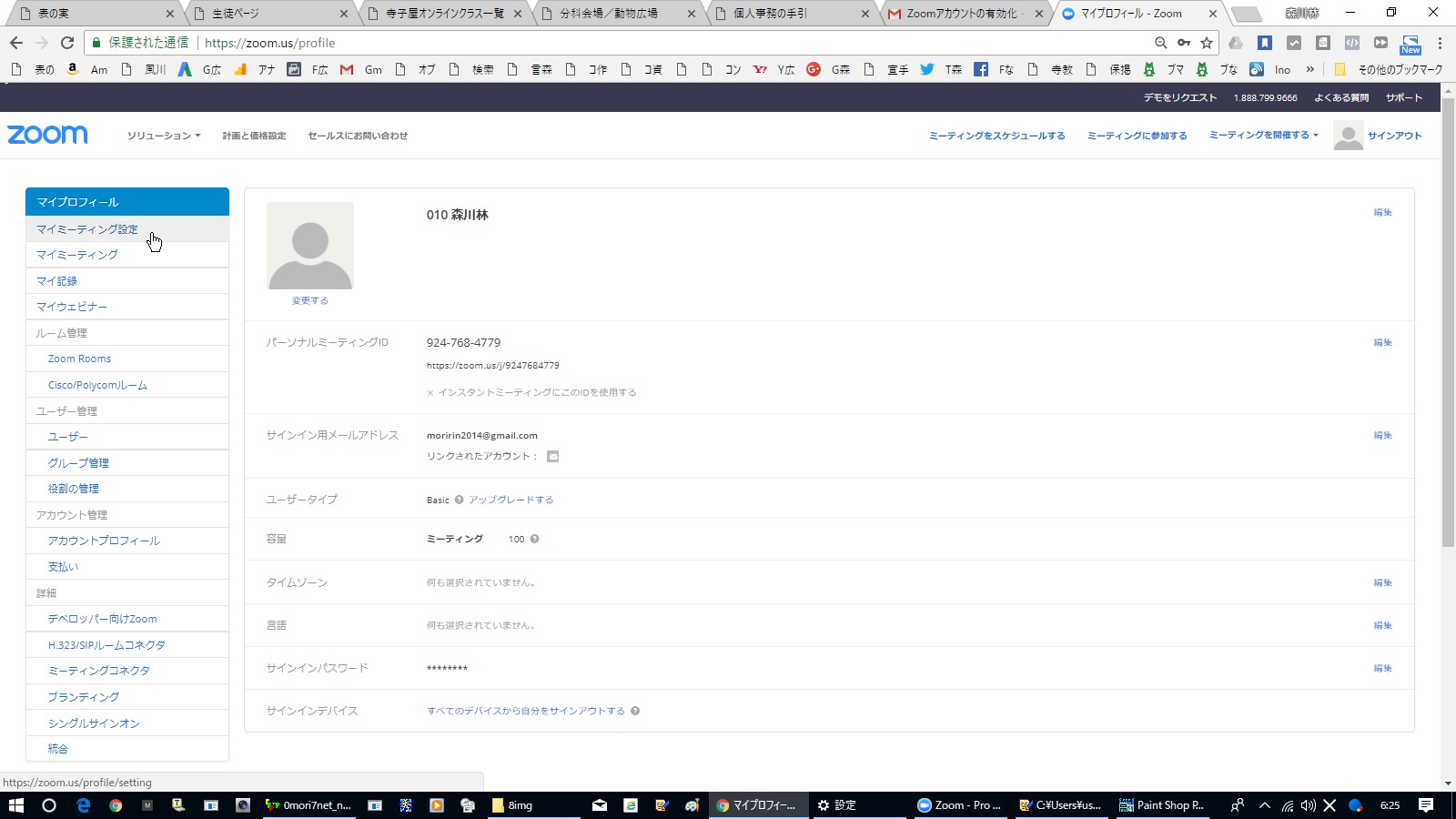This screenshot has height=819, width=1456.
Task: Click 編集 next to the name 010 森川林
Action: pyautogui.click(x=1382, y=212)
